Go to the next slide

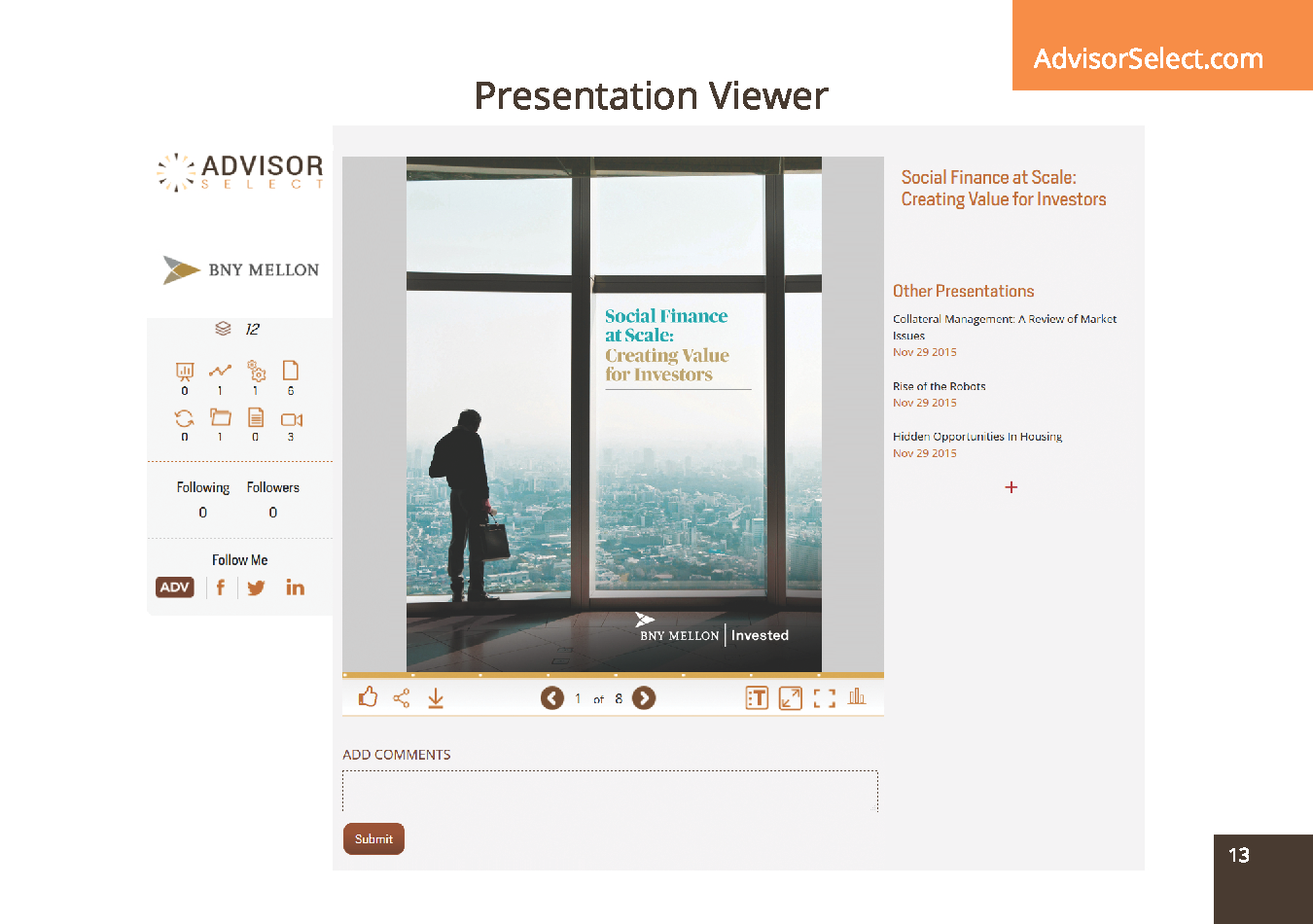click(x=644, y=698)
